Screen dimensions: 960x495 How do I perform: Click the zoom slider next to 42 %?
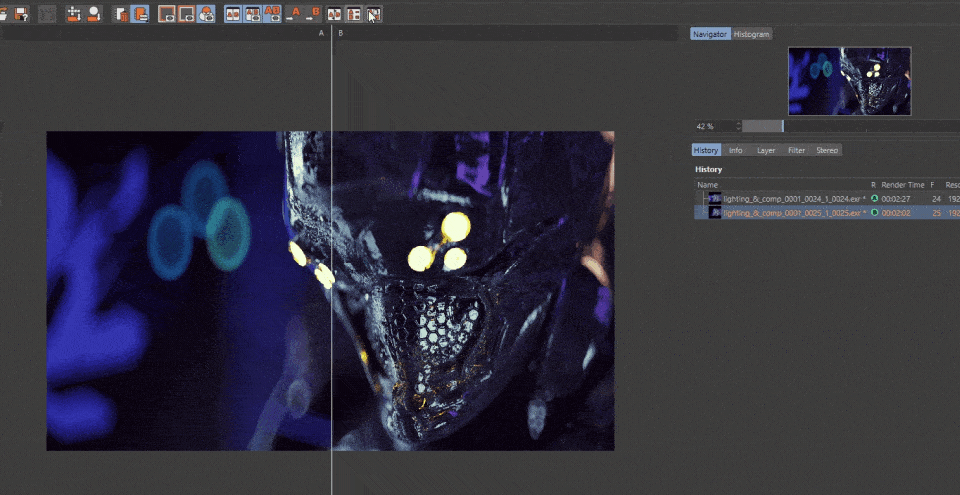[x=851, y=126]
